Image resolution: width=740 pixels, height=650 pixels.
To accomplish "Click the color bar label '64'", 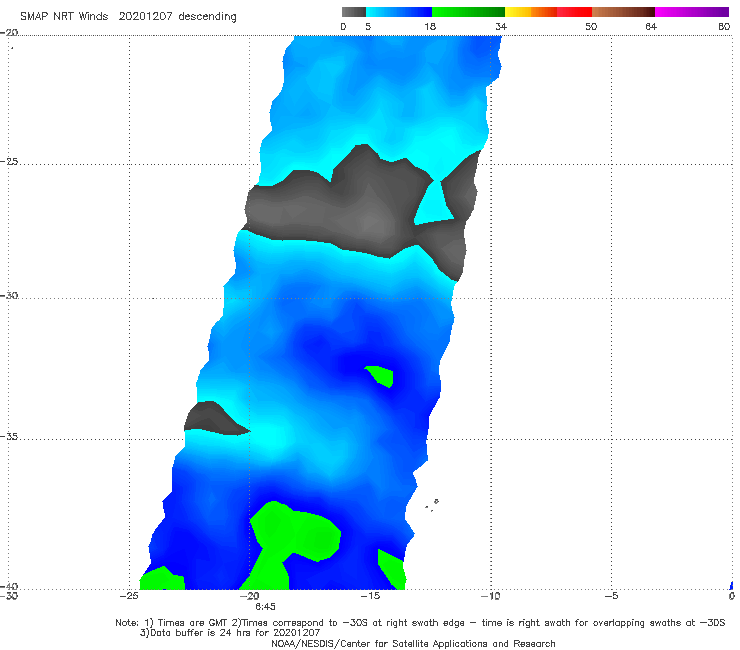I will (651, 27).
